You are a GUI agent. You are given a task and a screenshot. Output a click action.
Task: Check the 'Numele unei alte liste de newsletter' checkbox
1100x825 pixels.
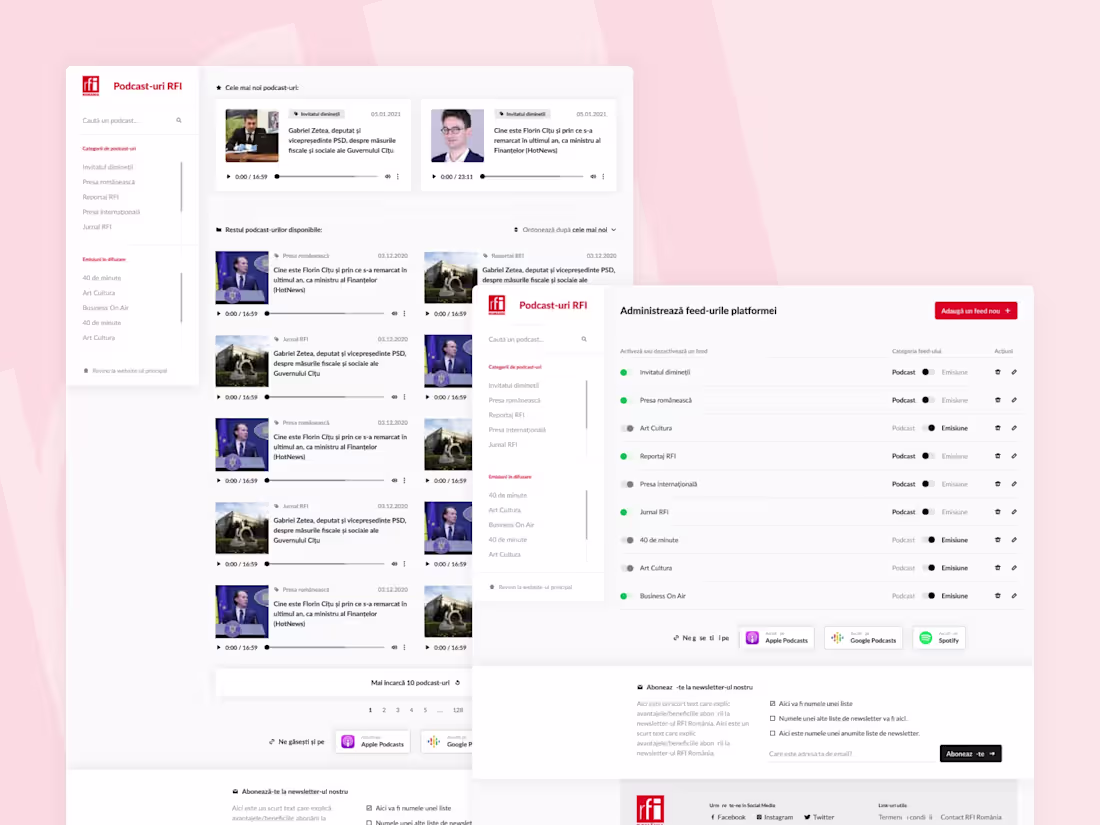[x=772, y=718]
